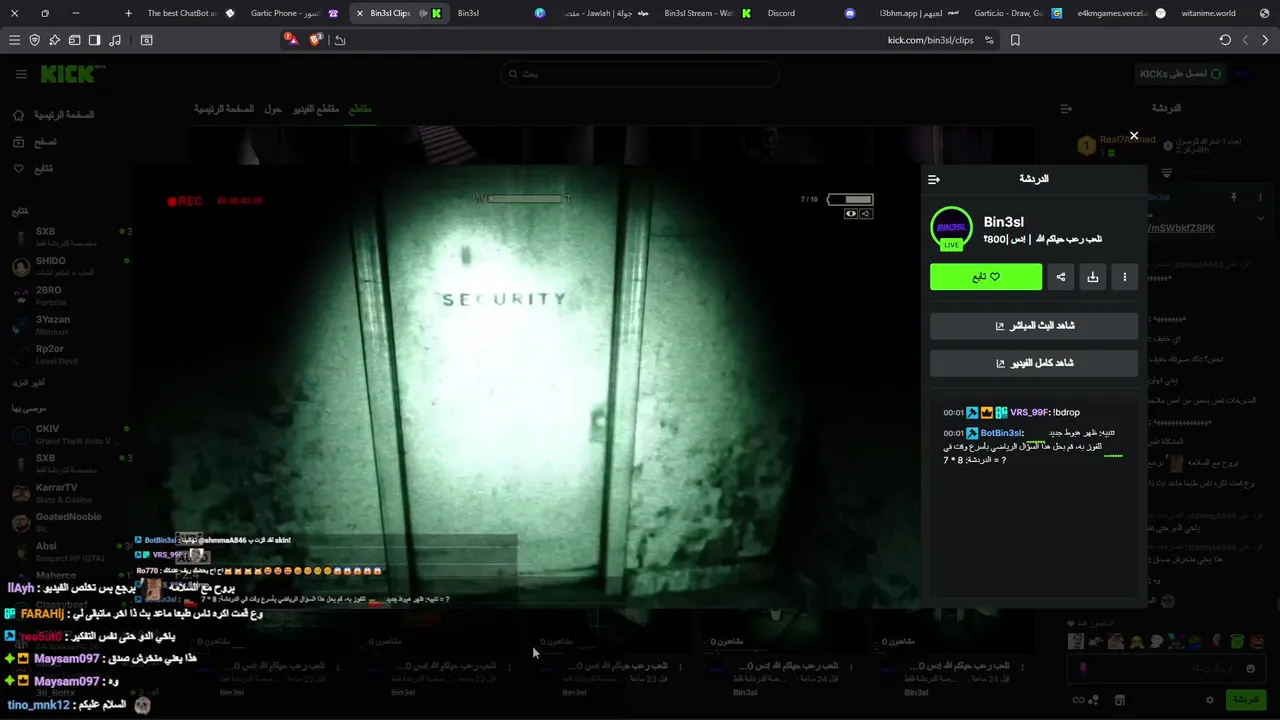Collapse the background stream chat panel icon
1280x720 pixels.
1066,108
